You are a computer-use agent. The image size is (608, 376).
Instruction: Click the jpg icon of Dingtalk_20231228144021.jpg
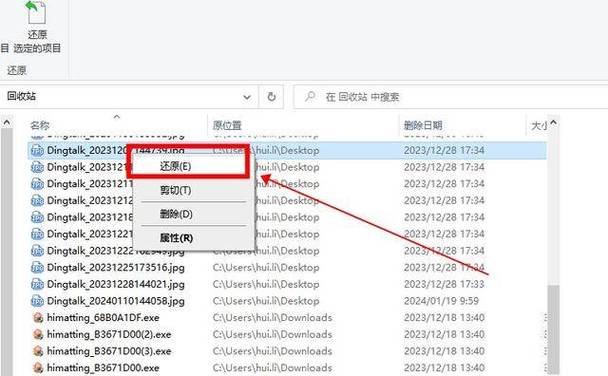point(37,284)
